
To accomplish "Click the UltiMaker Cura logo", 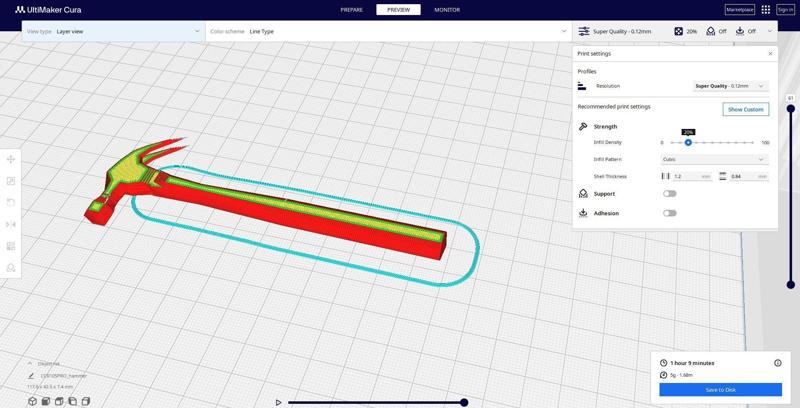I will 48,10.
